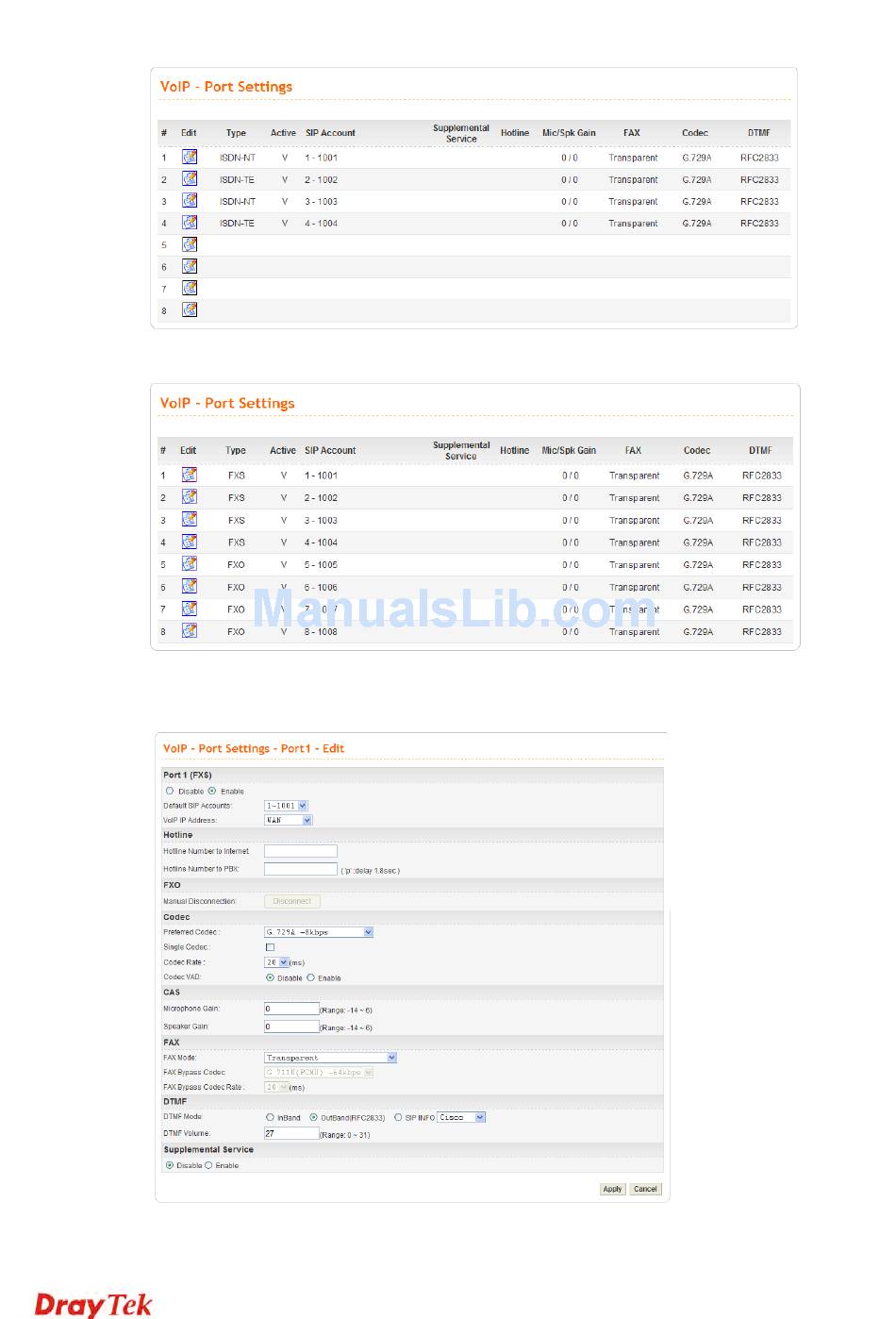Edit FXO port number 7
This screenshot has width=896, height=1319.
tap(190, 609)
